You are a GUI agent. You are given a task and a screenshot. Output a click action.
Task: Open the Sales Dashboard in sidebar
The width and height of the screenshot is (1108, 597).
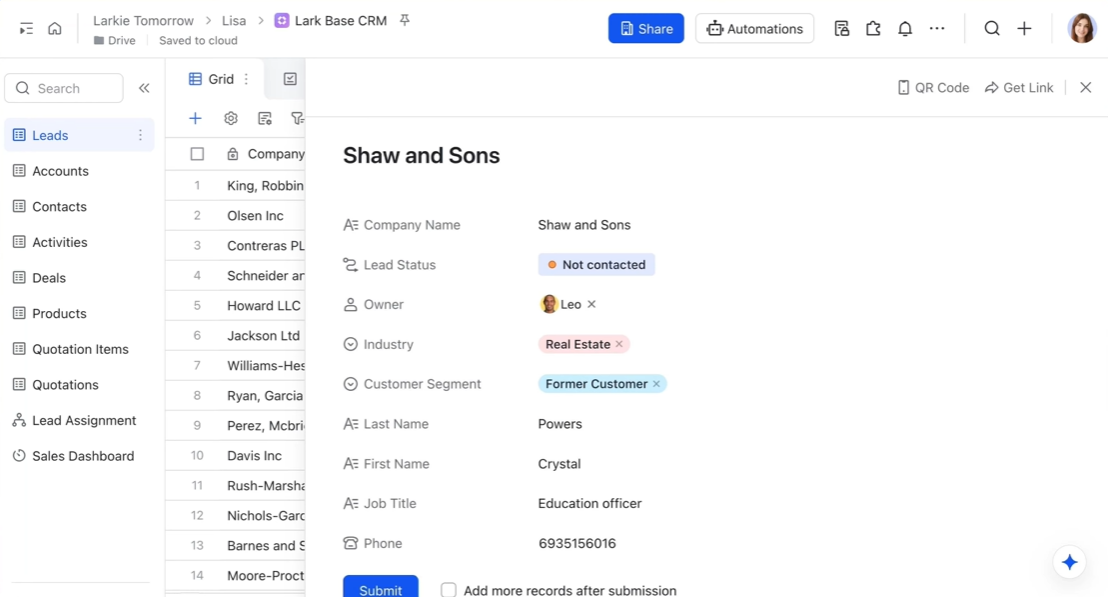83,456
